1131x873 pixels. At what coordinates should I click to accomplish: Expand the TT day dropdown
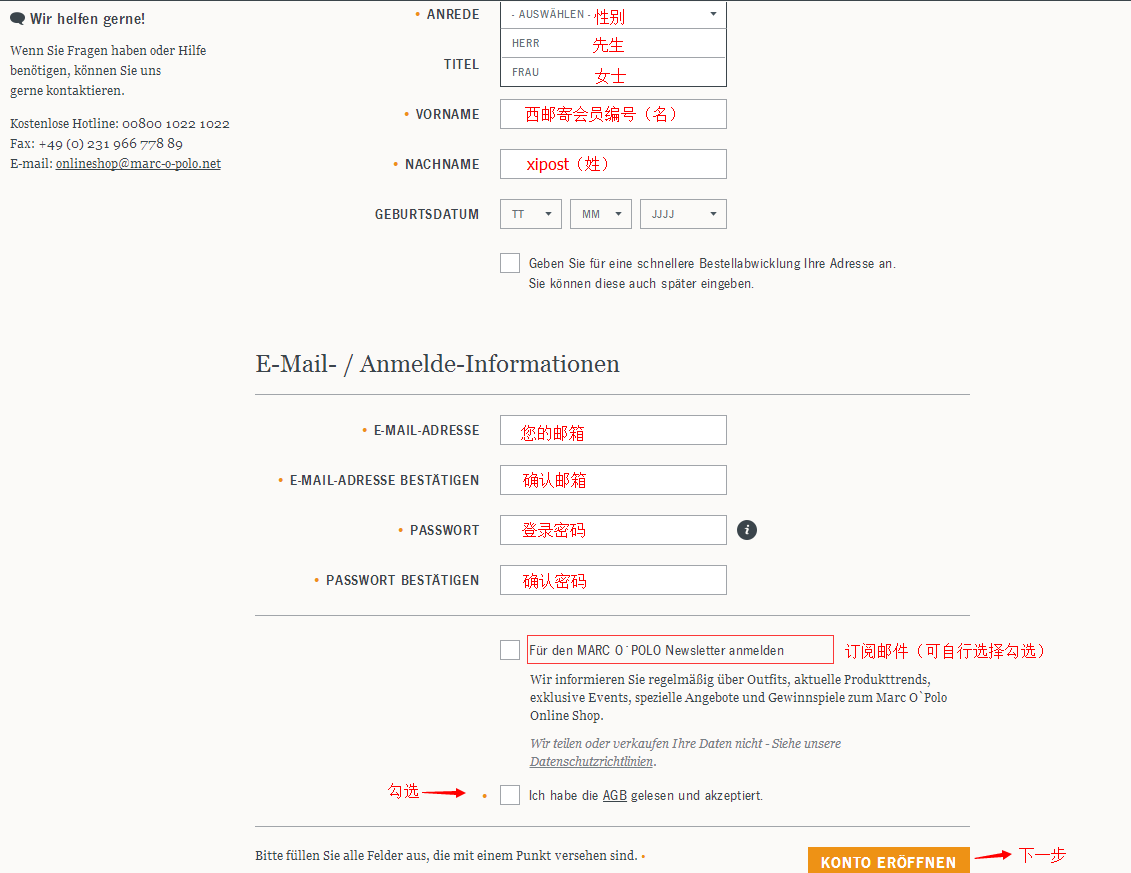530,214
